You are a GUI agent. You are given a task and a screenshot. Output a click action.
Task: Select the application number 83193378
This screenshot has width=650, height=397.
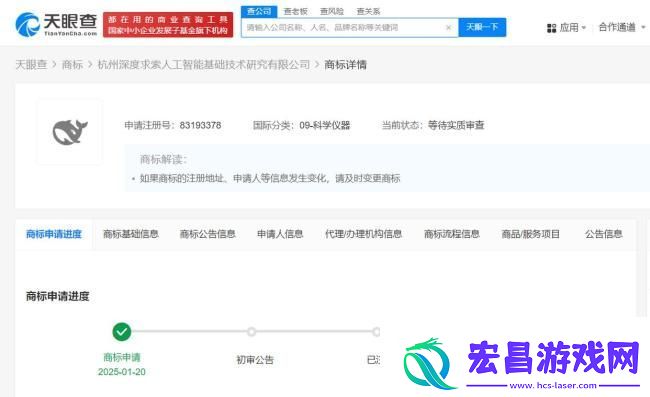(200, 125)
